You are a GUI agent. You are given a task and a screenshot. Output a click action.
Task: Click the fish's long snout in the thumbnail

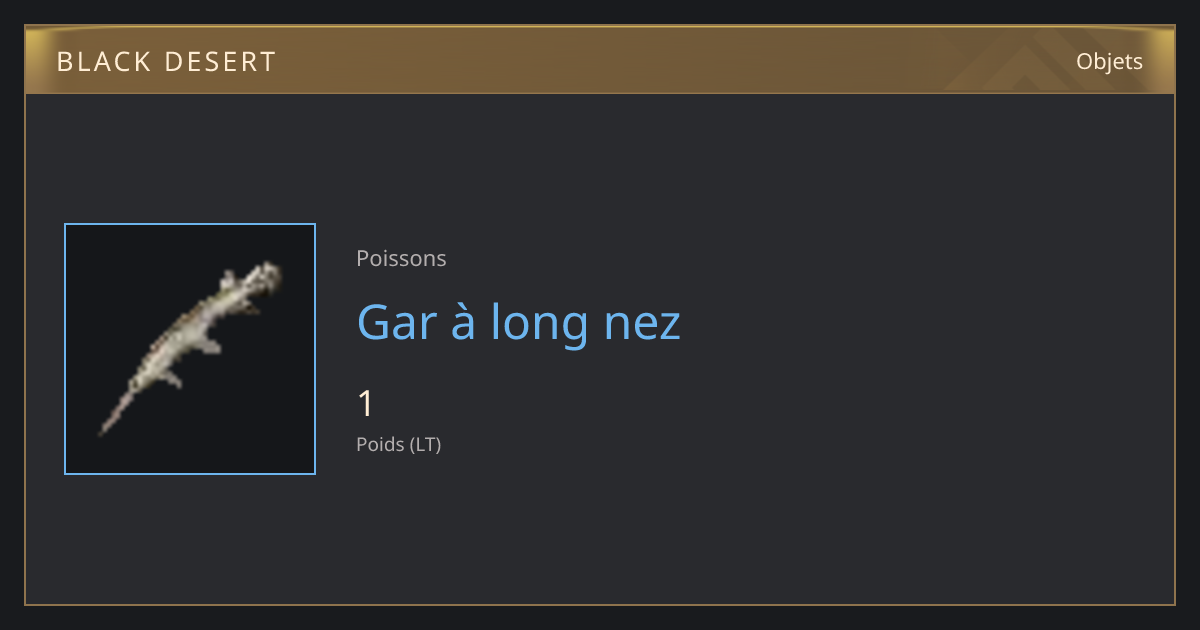coord(117,410)
